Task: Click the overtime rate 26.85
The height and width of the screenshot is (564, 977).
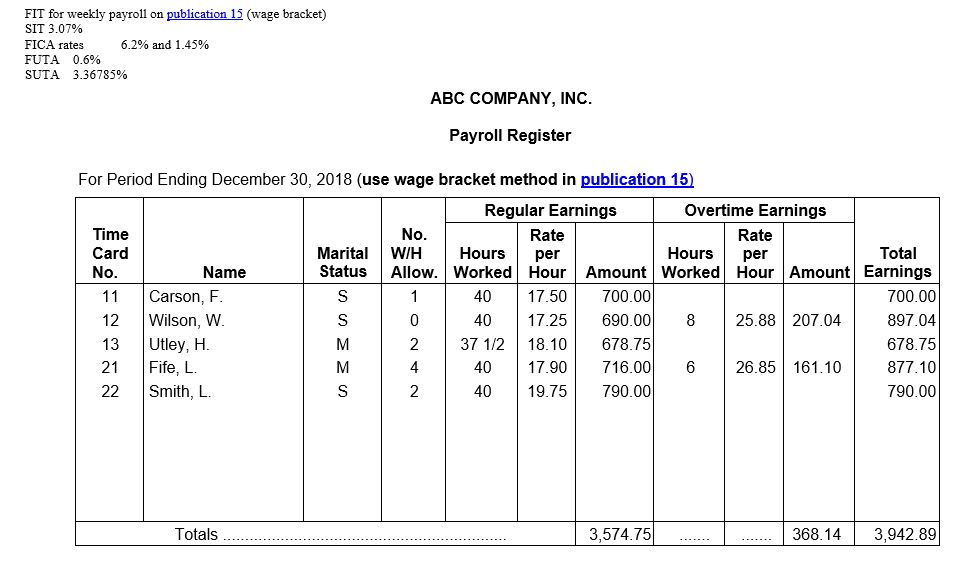Action: click(755, 368)
